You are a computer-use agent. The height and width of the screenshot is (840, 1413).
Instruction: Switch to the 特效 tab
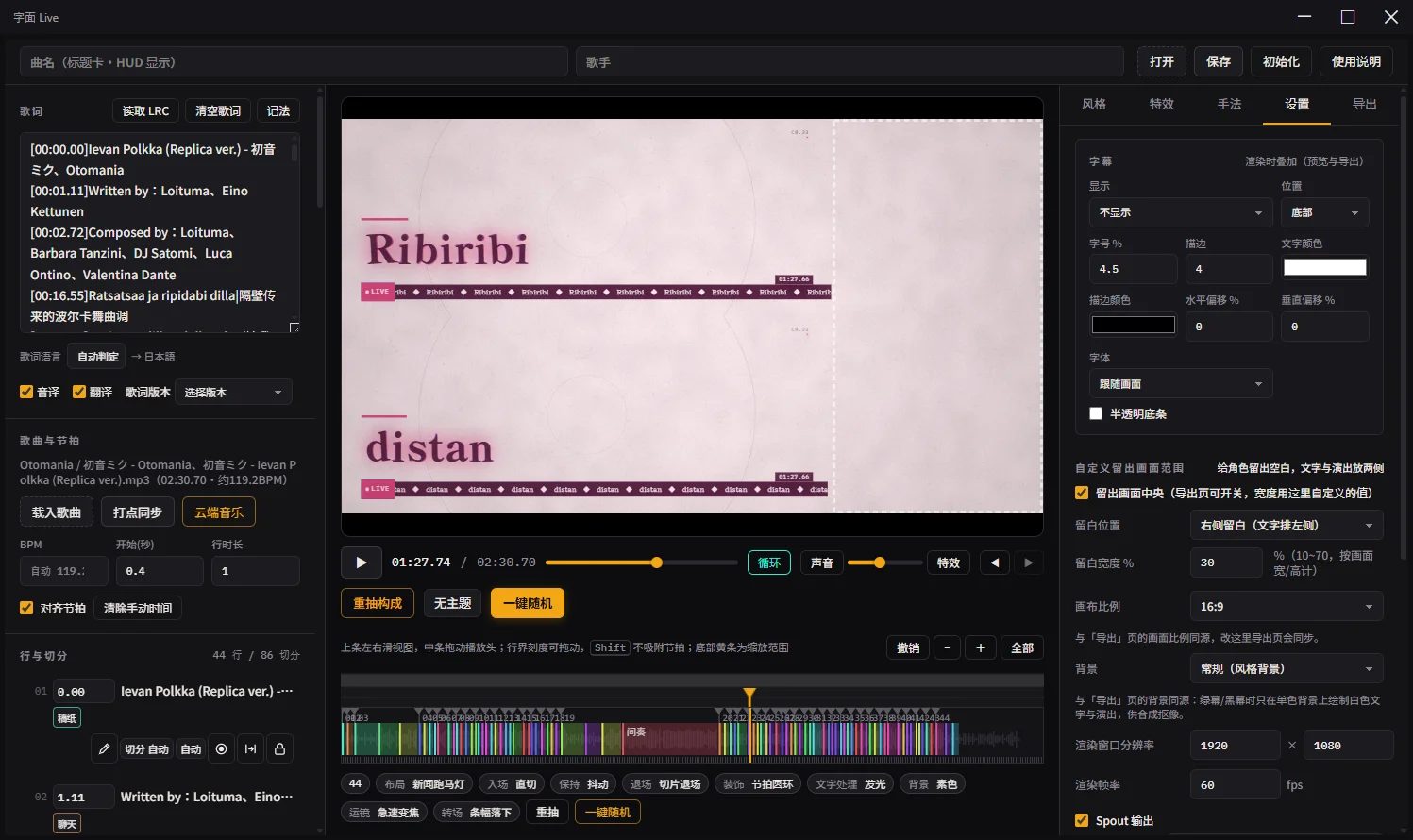click(1162, 104)
